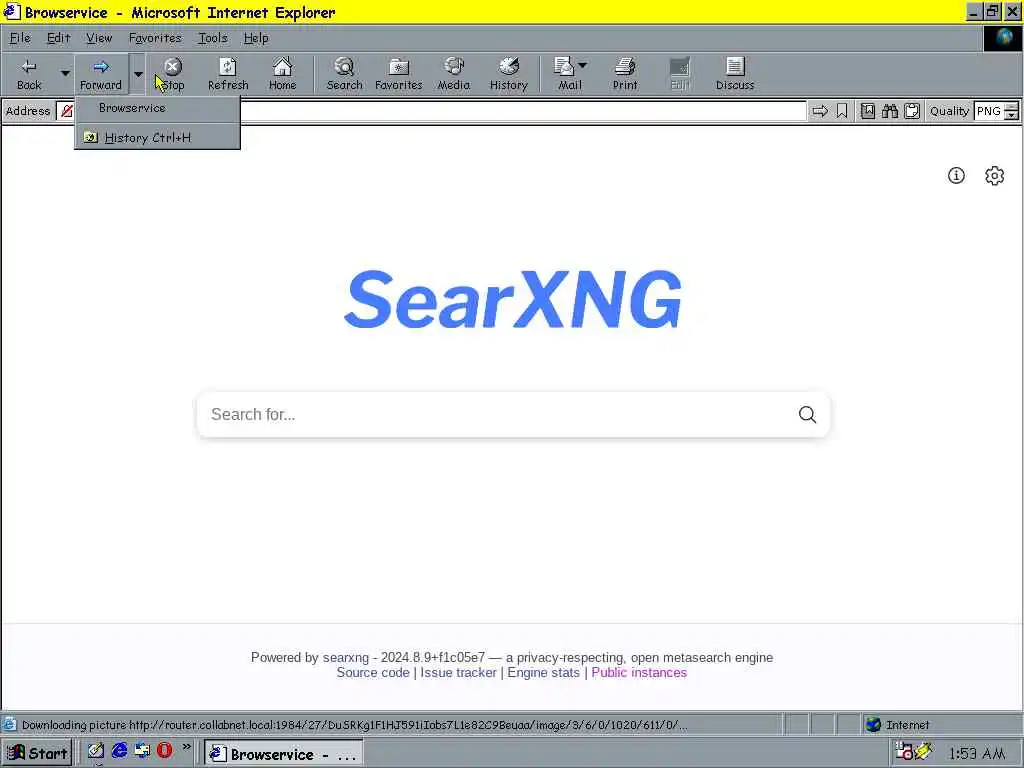Open the Help menu
1024x768 pixels.
[256, 38]
